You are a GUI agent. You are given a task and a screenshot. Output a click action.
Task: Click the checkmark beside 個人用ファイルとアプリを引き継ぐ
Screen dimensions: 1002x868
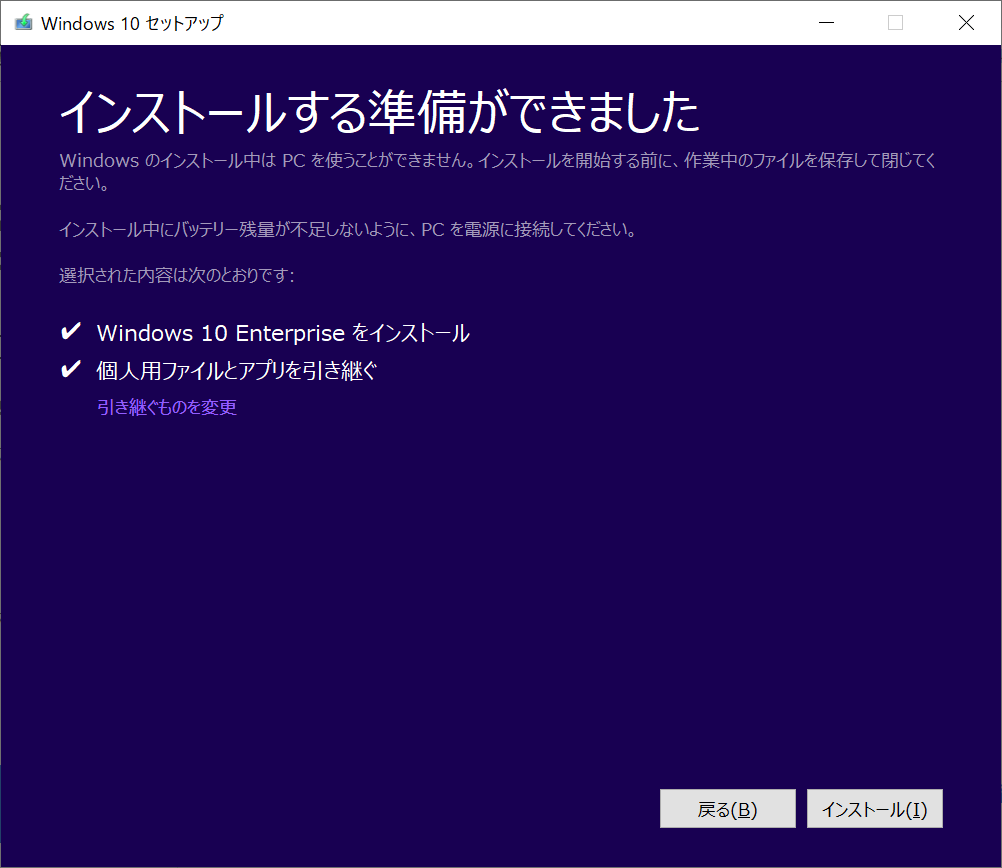point(70,369)
